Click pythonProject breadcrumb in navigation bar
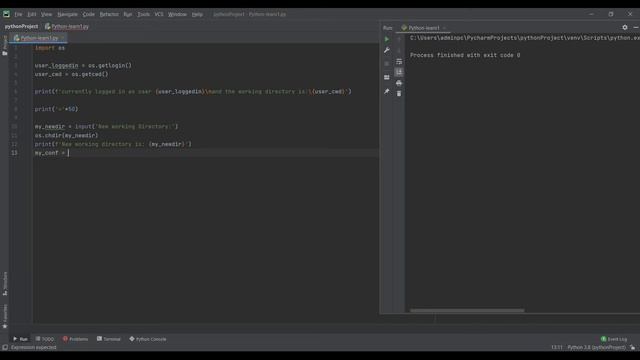The height and width of the screenshot is (360, 640). pos(21,27)
